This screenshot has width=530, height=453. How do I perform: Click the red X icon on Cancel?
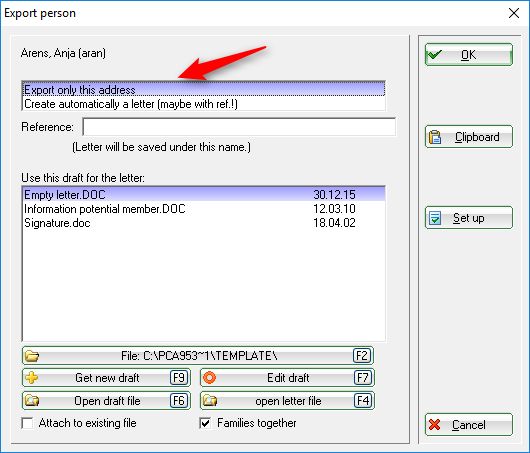pyautogui.click(x=434, y=425)
